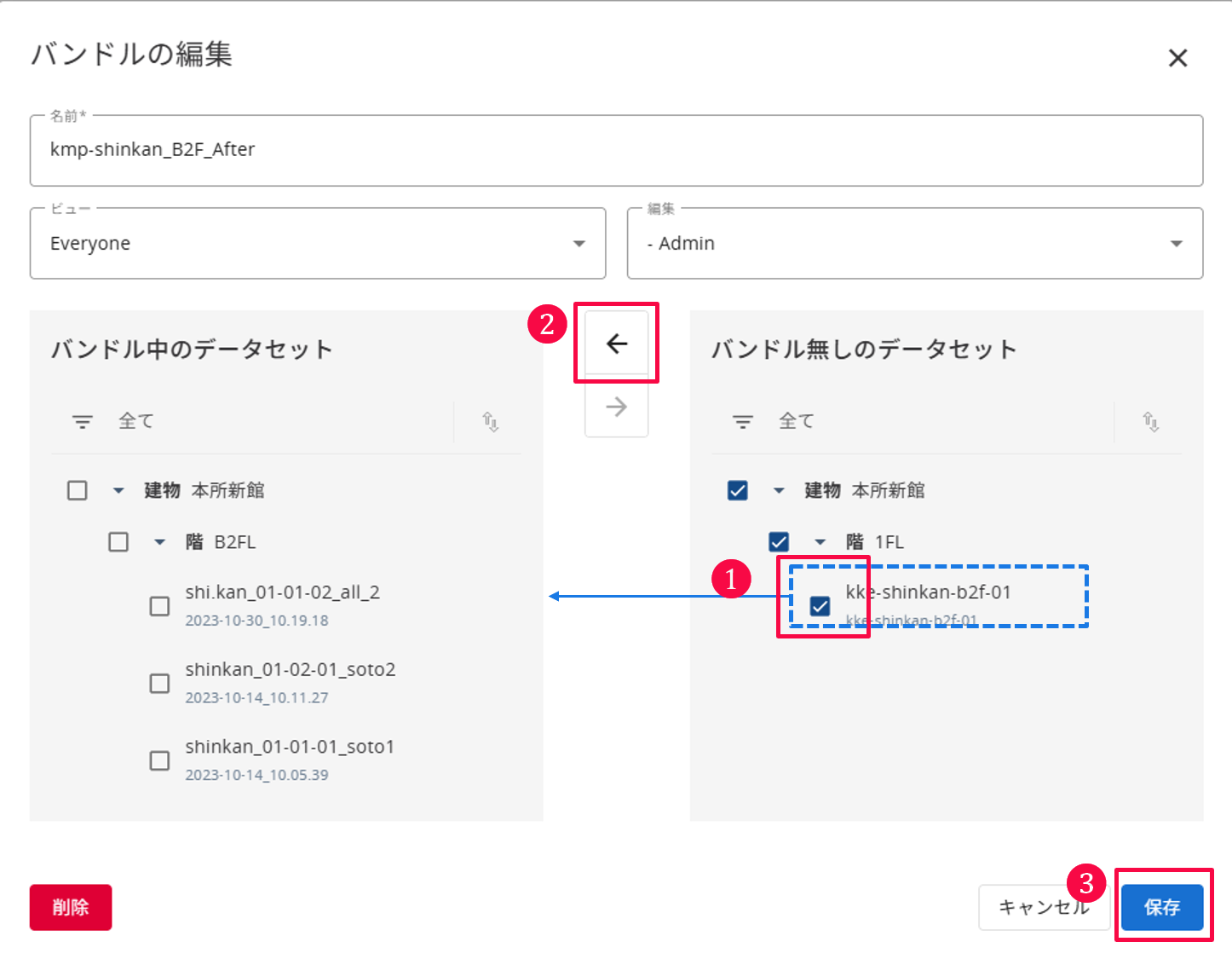
Task: Click the left arrow move-to-bundle button
Action: click(x=617, y=344)
